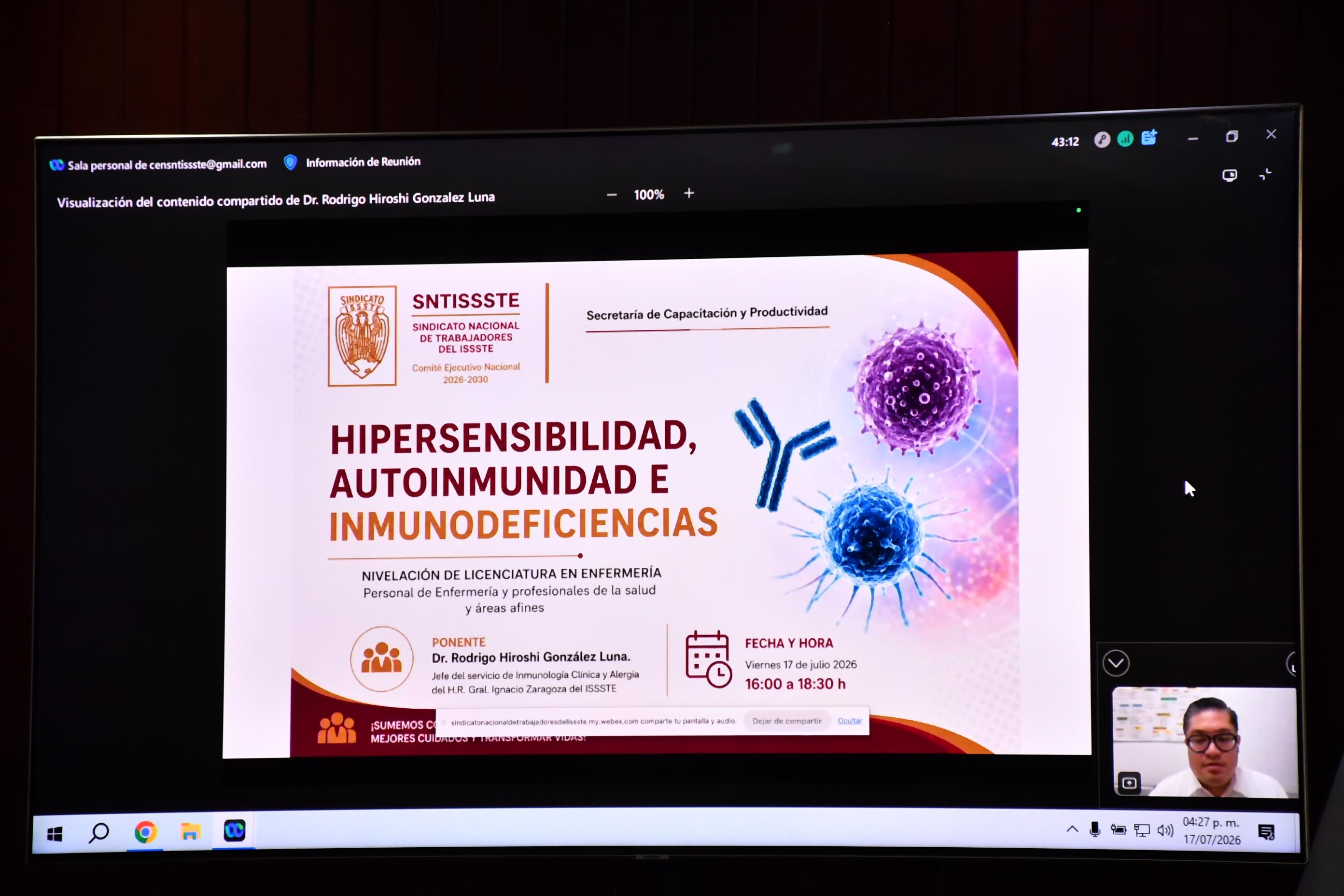Click the move-to-stage icon on the video thumbnail
1344x896 pixels.
(1129, 783)
